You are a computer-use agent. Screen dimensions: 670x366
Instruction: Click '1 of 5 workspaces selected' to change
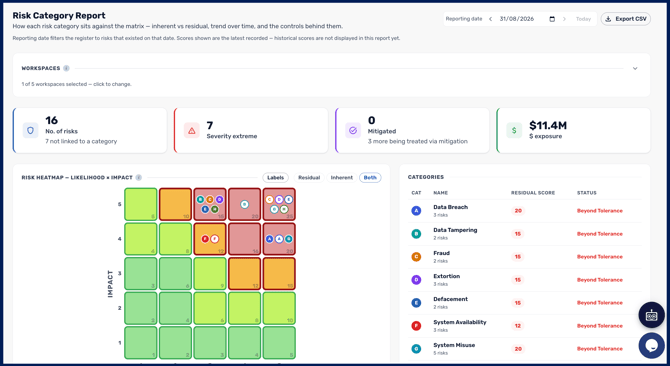click(x=76, y=84)
